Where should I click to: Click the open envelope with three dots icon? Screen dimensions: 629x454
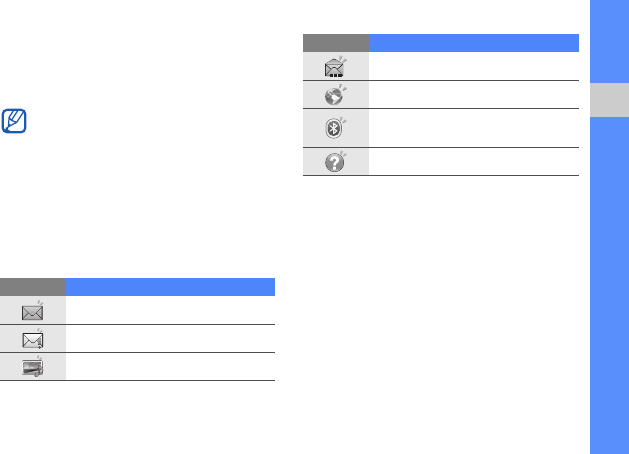click(336, 66)
